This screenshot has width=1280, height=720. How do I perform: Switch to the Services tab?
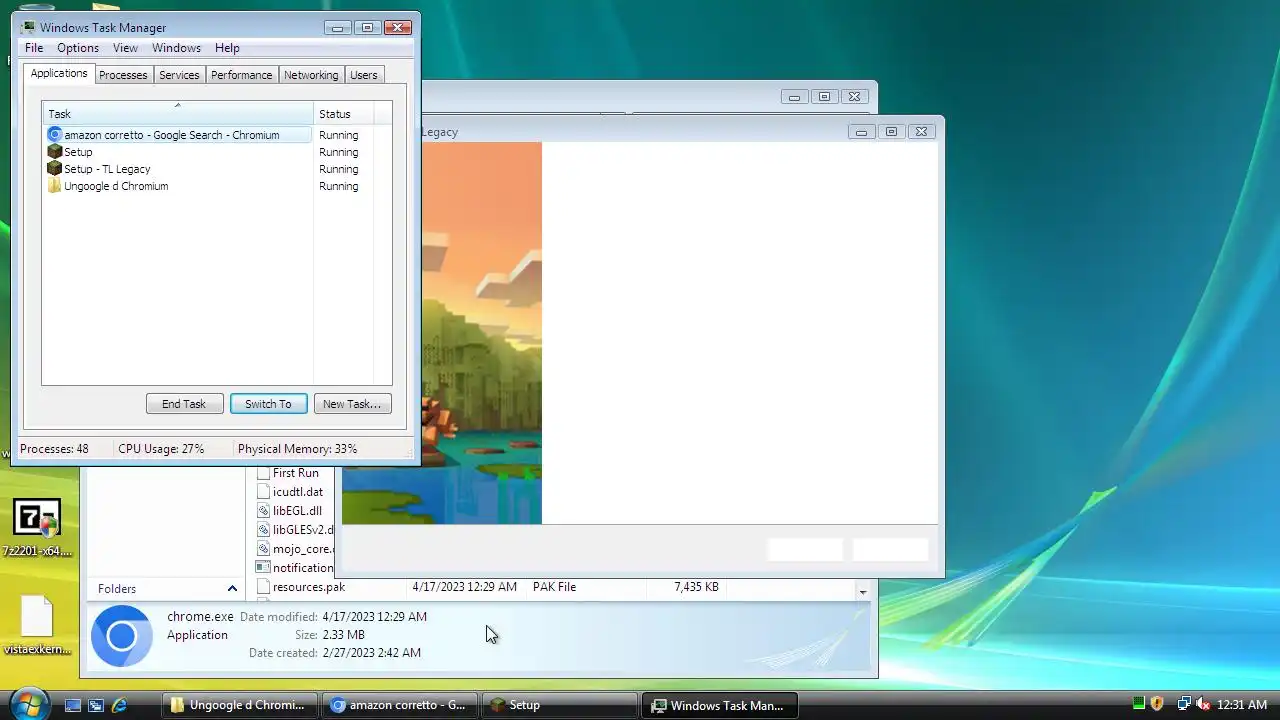click(x=179, y=75)
